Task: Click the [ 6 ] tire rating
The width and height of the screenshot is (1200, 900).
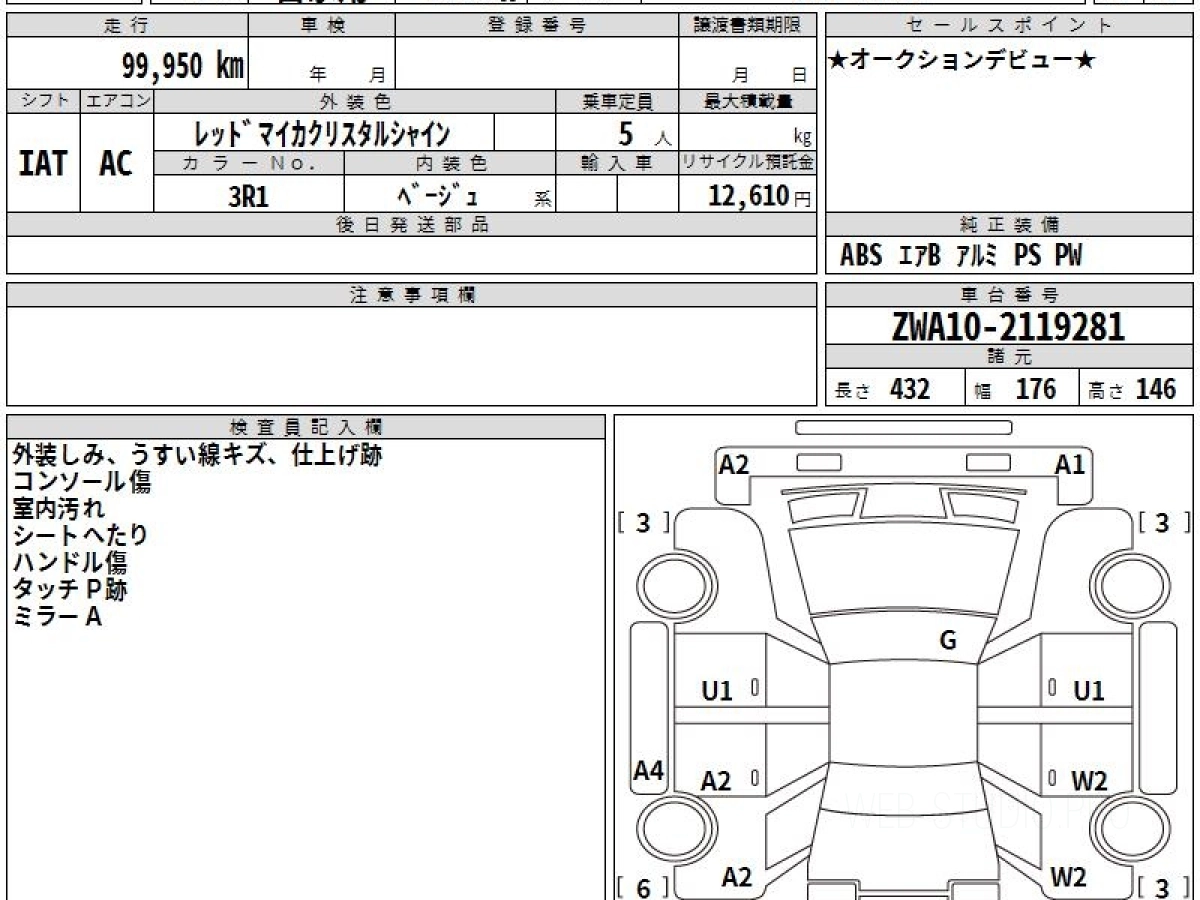Action: point(644,887)
